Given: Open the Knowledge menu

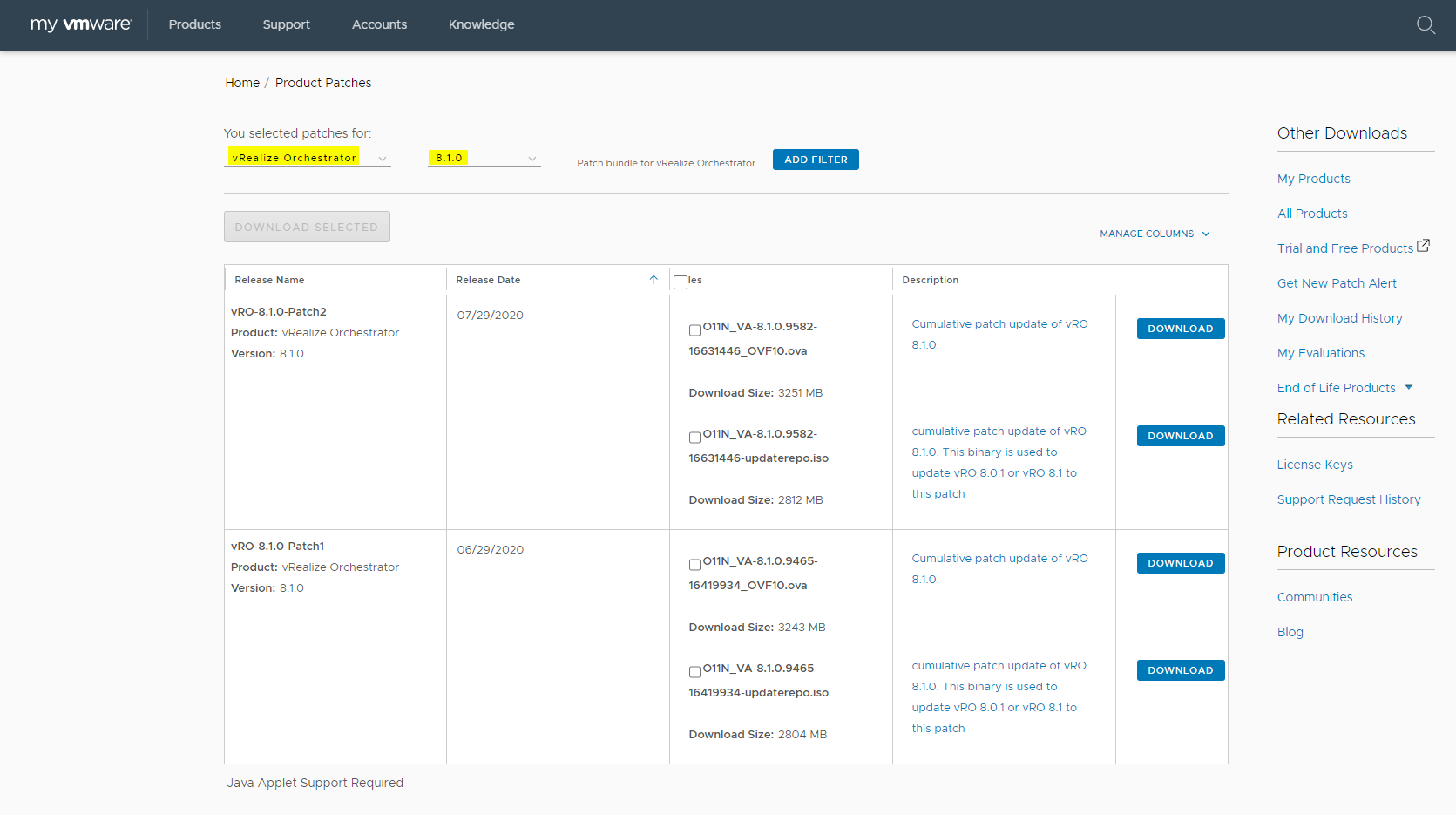Looking at the screenshot, I should (481, 24).
